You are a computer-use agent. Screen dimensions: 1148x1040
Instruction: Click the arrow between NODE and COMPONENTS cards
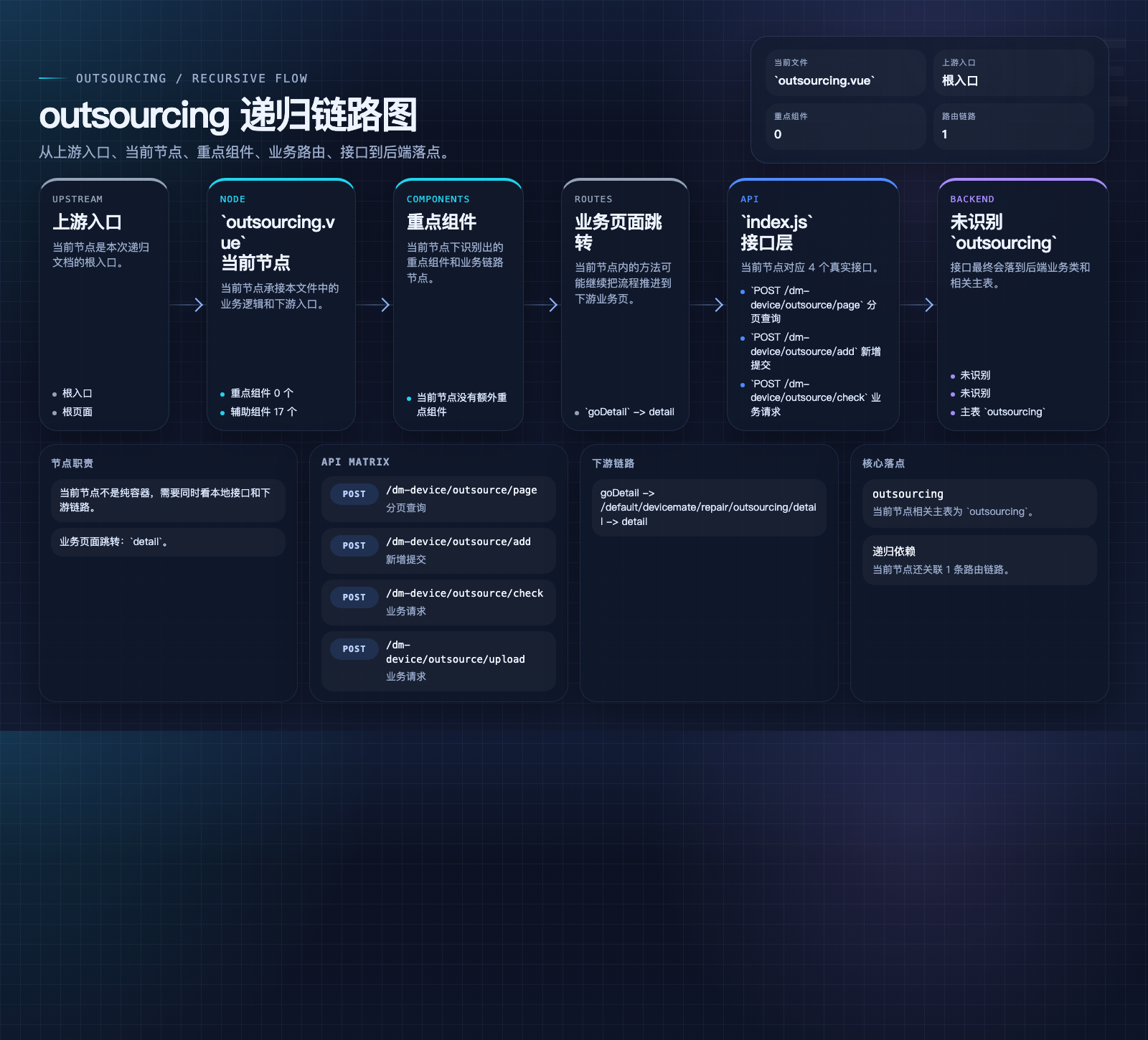pos(374,305)
